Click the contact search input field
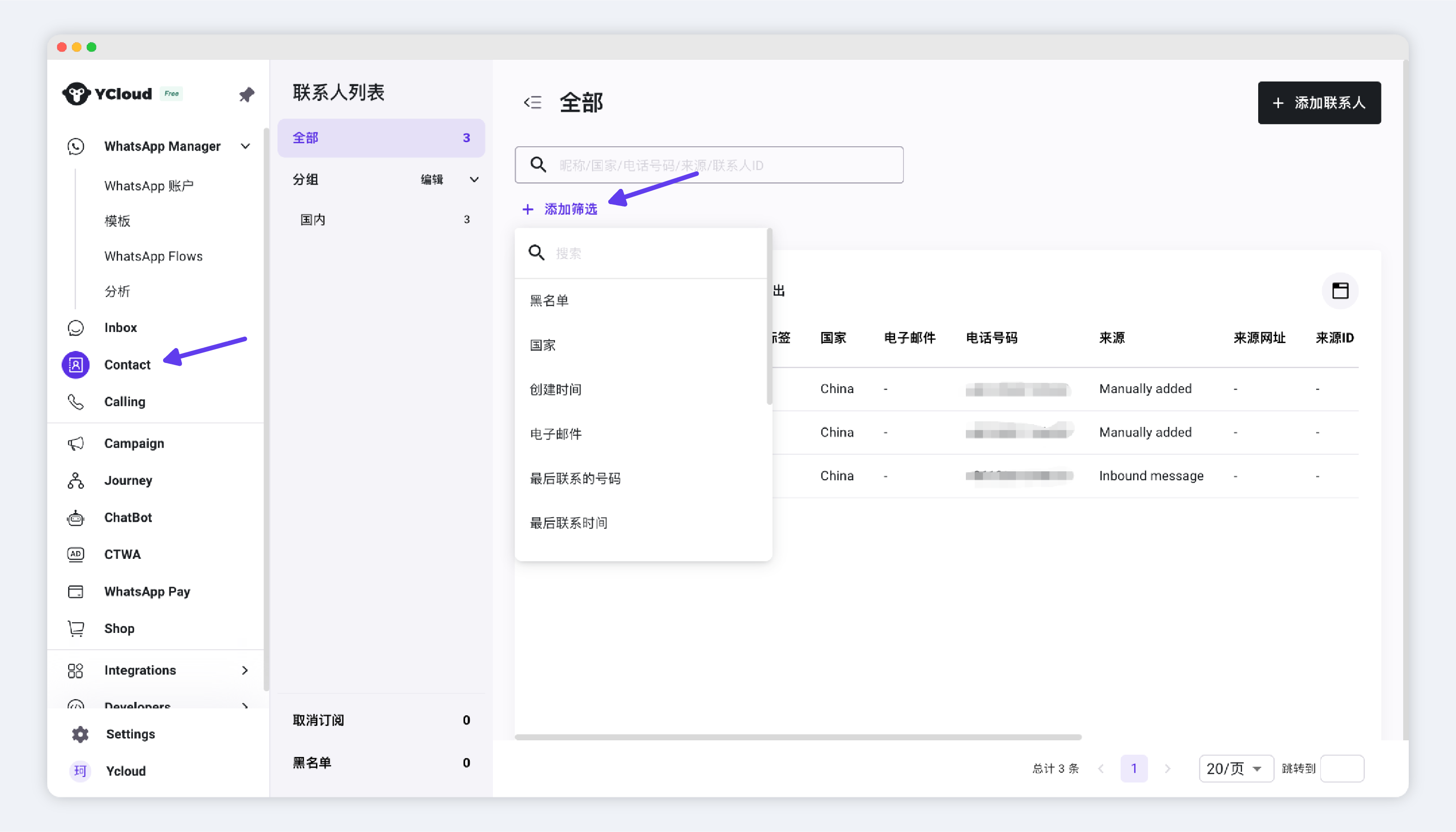Screen dimensions: 1456x832 (x=709, y=165)
